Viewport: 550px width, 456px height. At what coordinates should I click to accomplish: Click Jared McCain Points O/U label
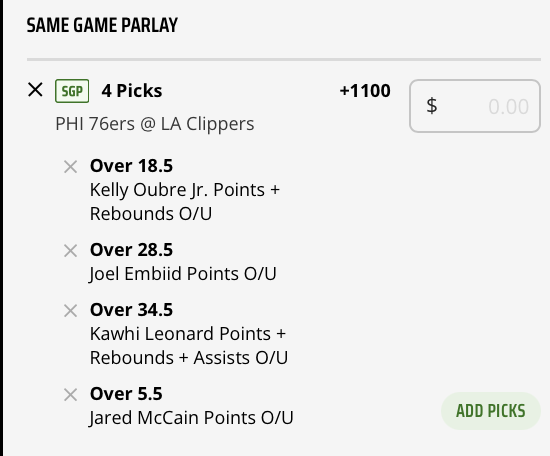191,418
